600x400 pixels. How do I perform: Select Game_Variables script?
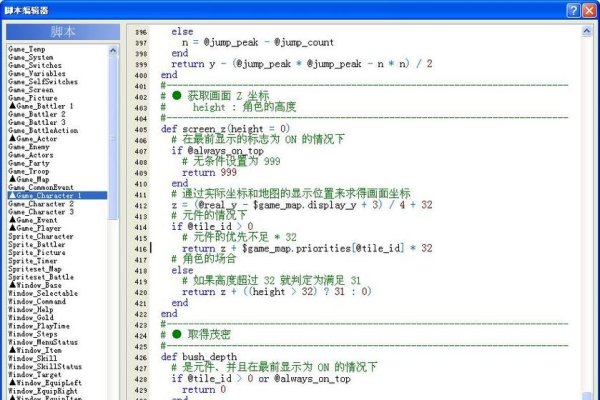coord(37,73)
